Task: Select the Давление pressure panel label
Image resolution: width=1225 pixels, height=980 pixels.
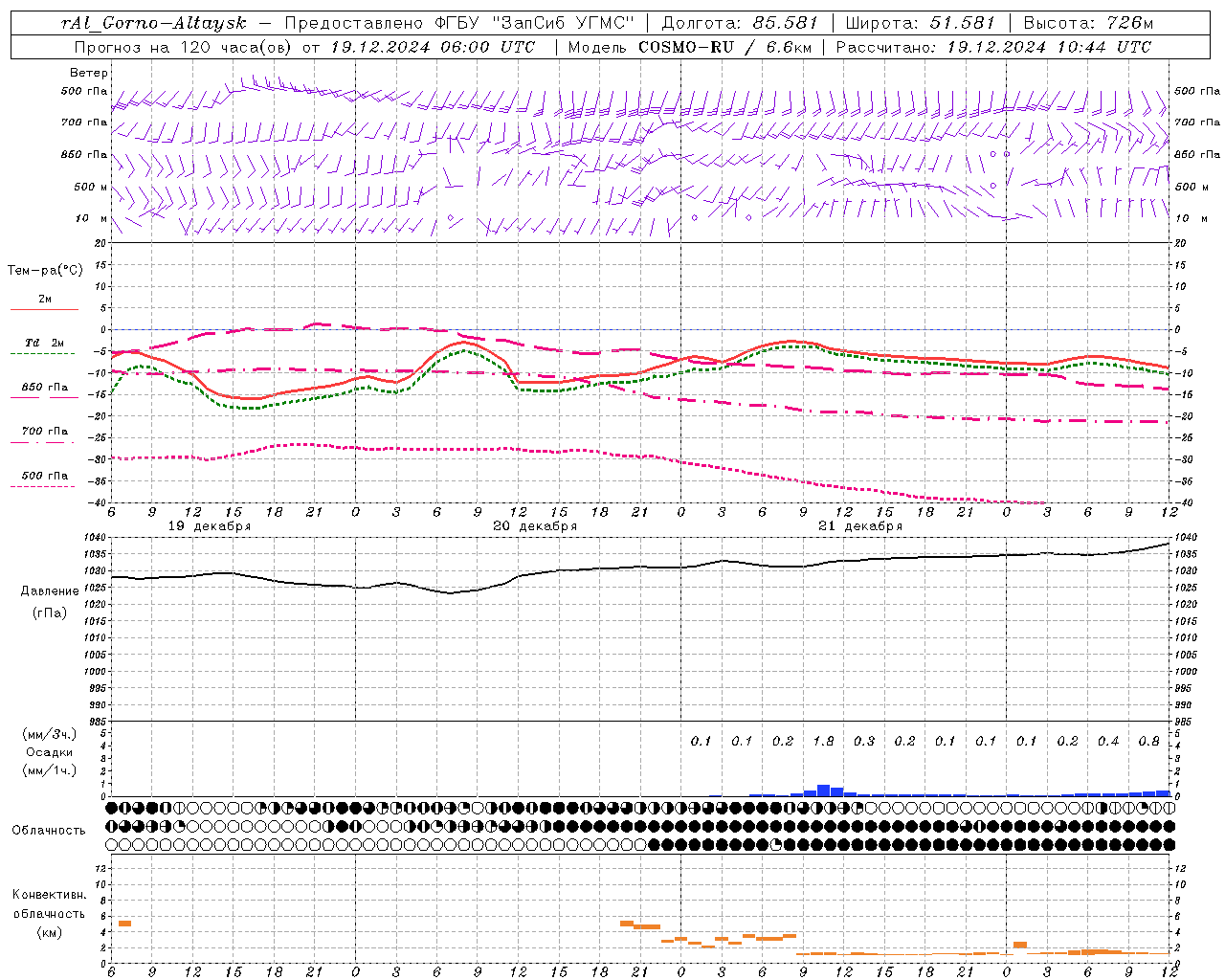Action: coord(50,591)
